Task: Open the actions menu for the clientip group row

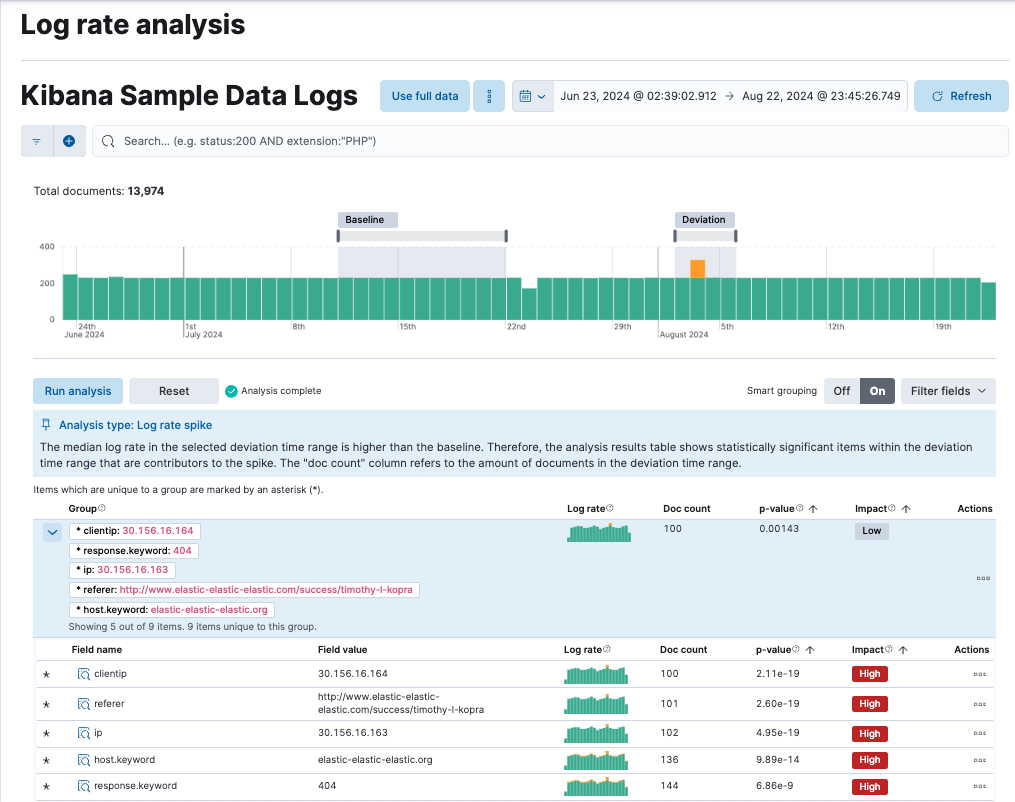Action: (985, 578)
